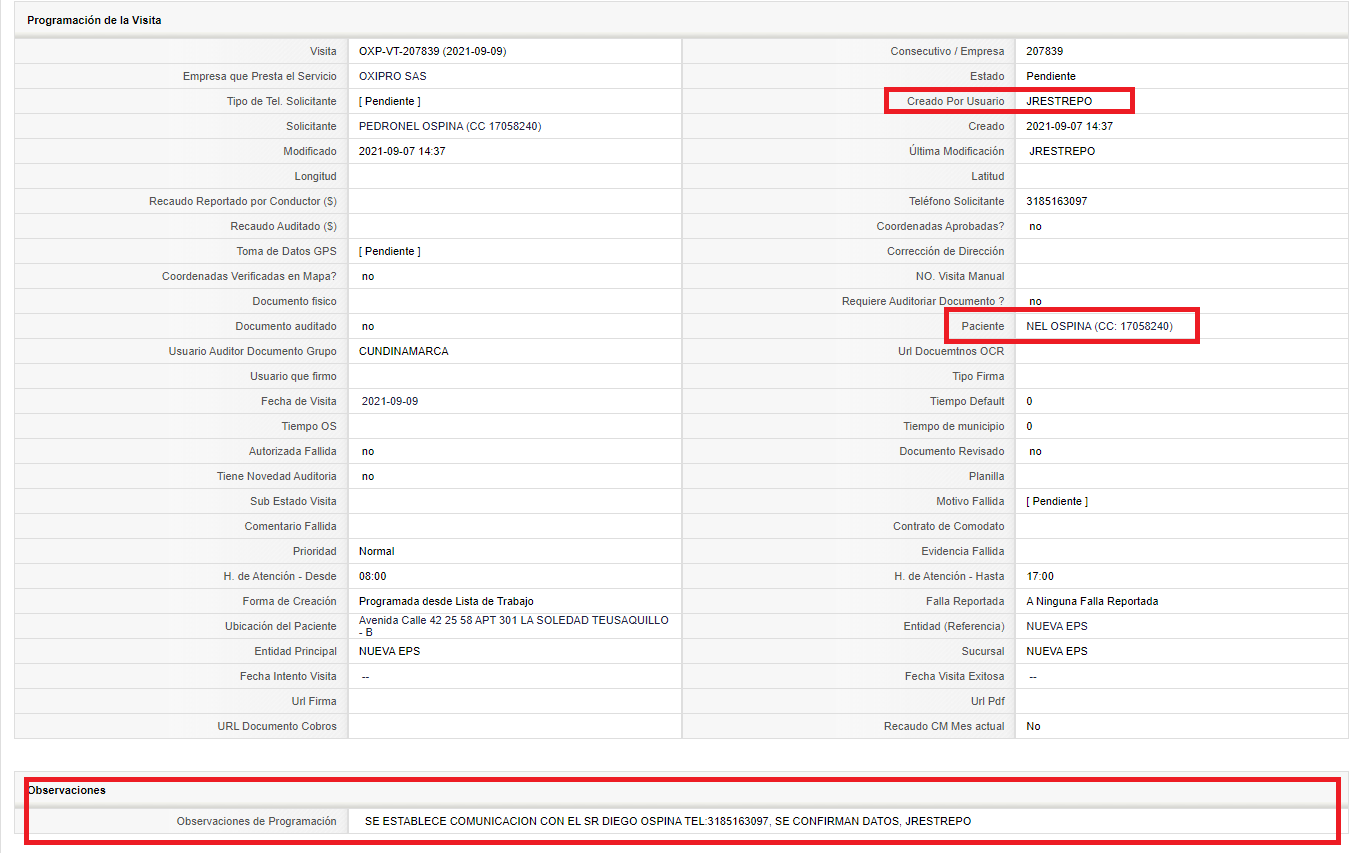The image size is (1352, 853).
Task: Click Requiere Auditoriar Documento ? value no
Action: pos(1036,301)
